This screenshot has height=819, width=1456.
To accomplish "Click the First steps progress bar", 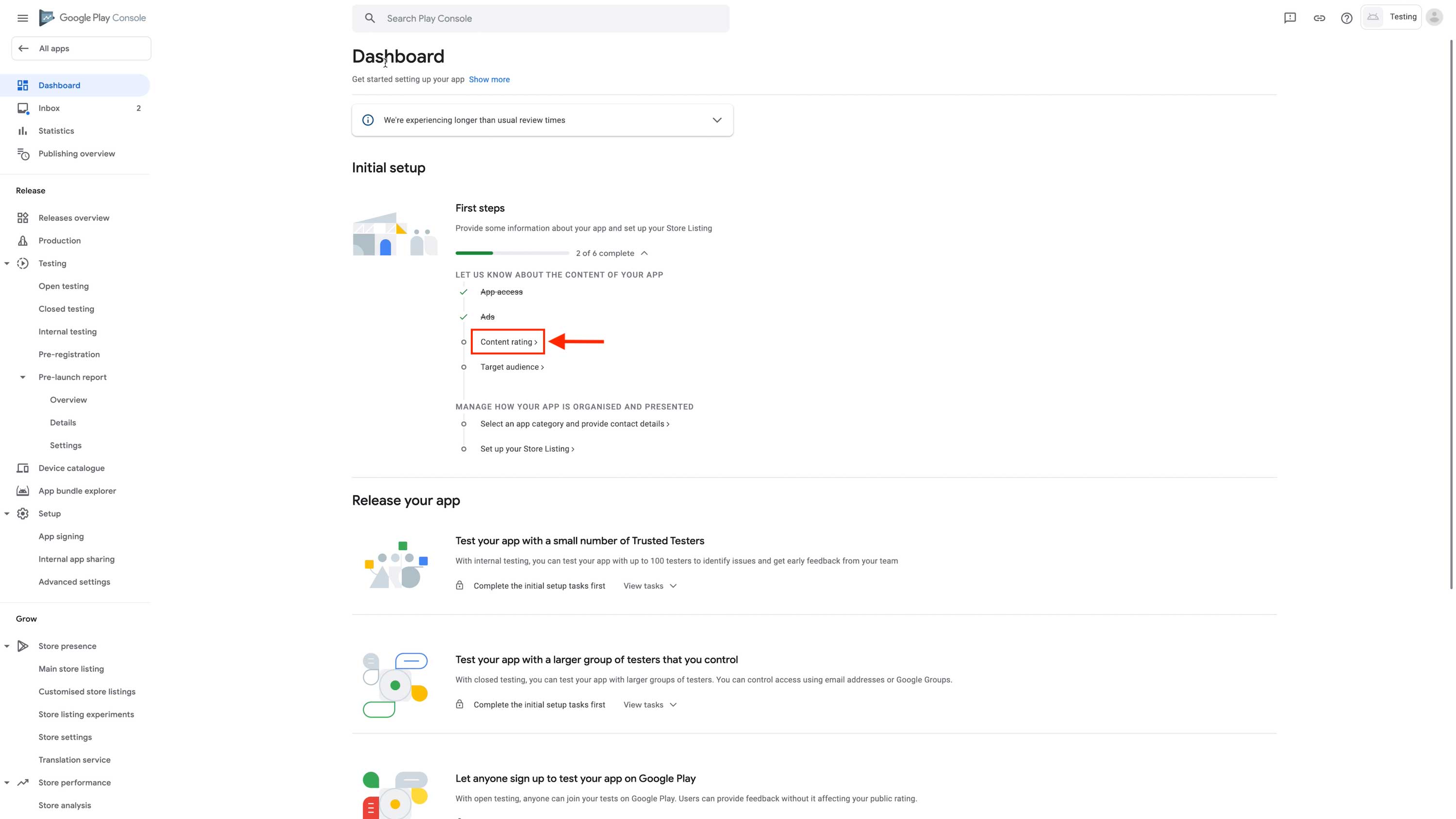I will tap(512, 253).
